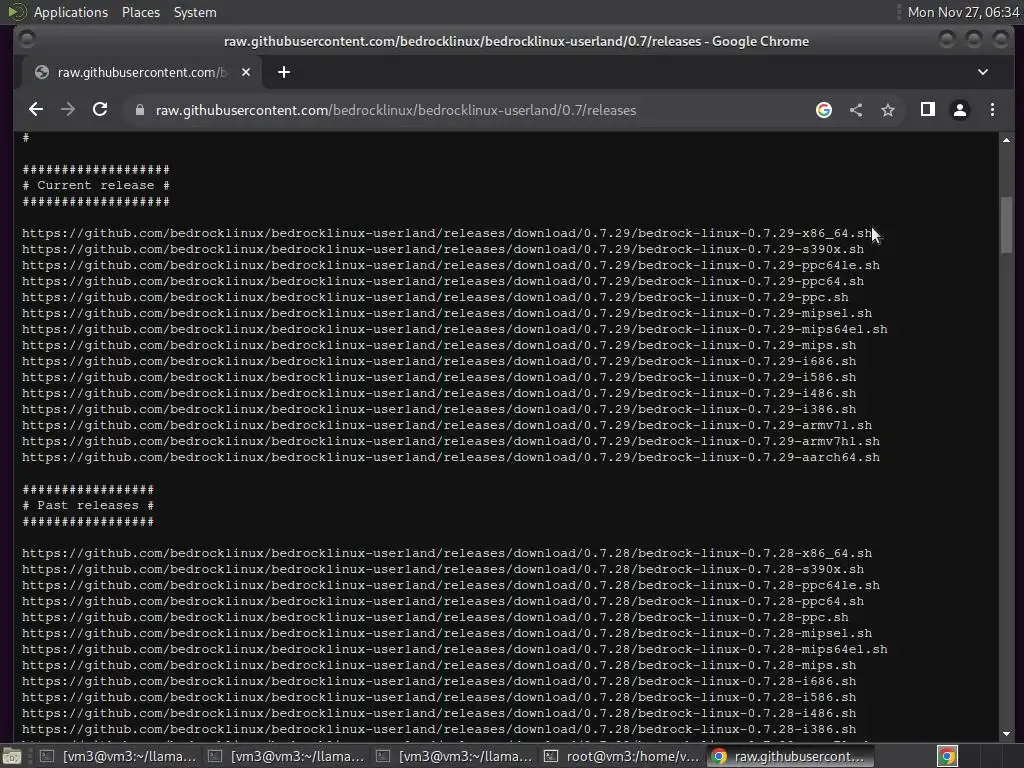Screen dimensions: 1024x768
Task: Click the 0.7.28 mips64el.sh URL line
Action: 455,649
